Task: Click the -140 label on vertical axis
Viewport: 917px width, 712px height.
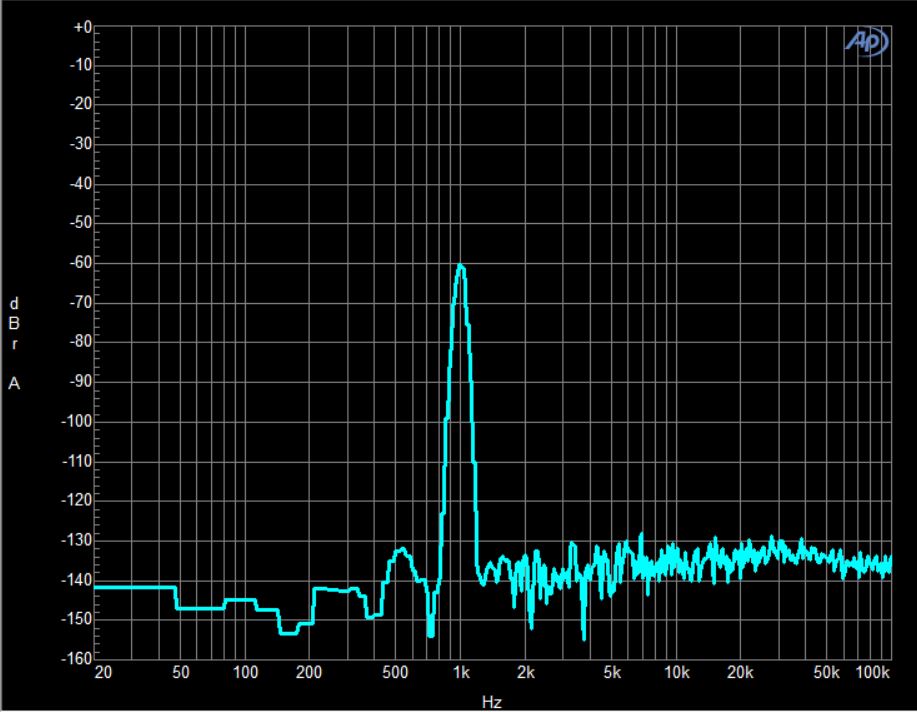Action: 77,580
